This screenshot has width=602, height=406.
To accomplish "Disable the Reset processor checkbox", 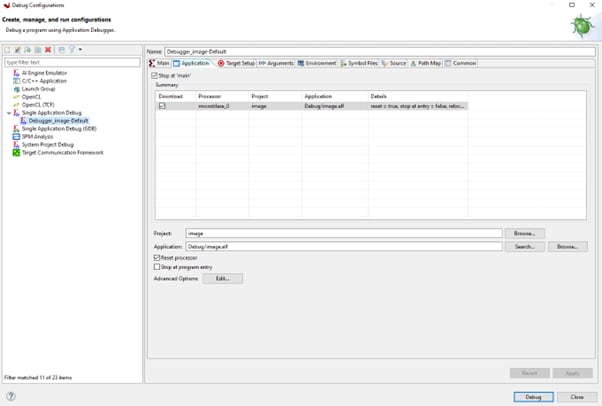I will tap(157, 258).
